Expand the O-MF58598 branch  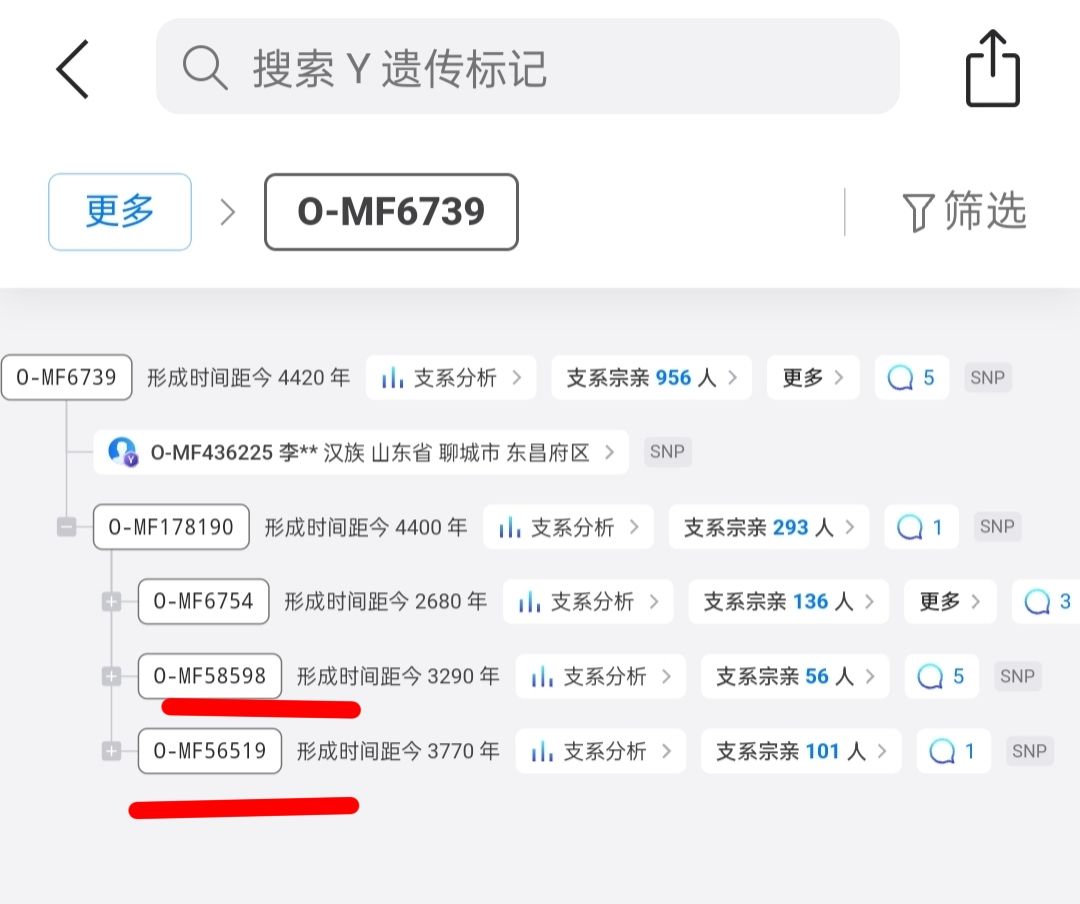coord(111,677)
